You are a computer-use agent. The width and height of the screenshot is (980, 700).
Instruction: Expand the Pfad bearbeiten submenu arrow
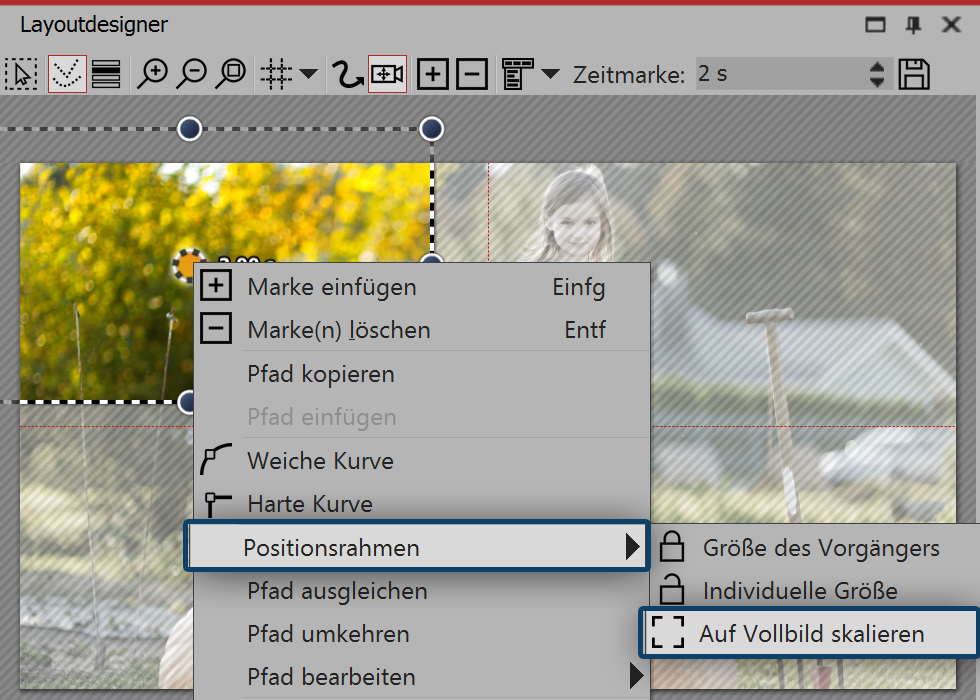636,676
